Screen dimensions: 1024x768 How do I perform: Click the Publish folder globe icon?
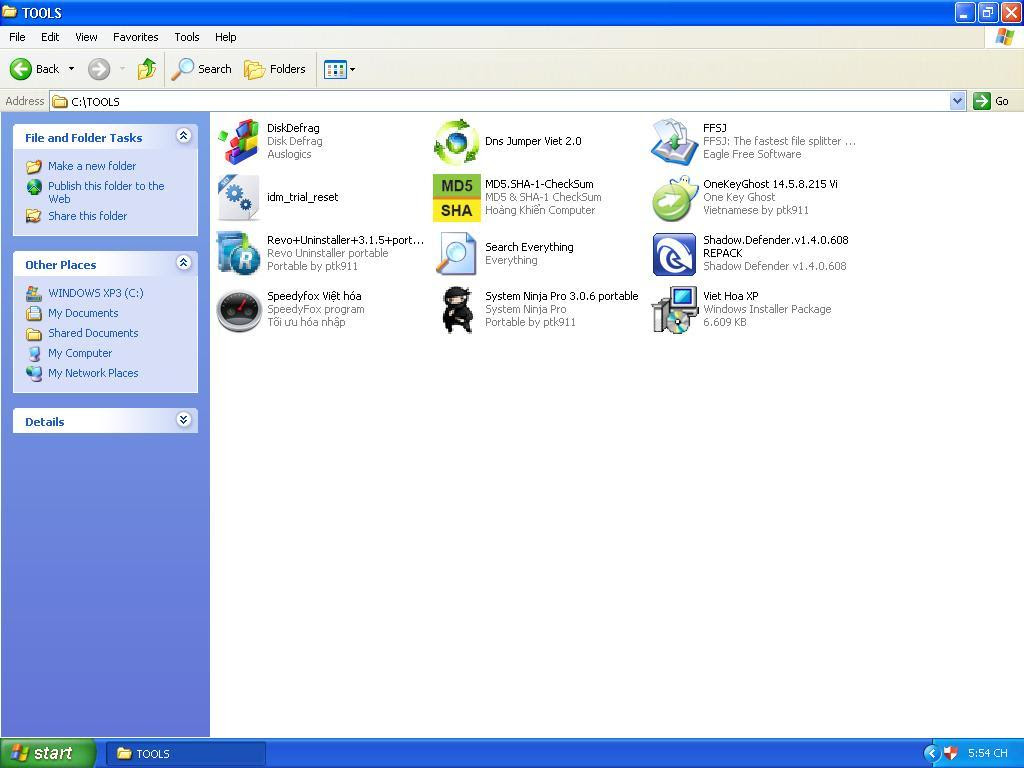(x=34, y=187)
